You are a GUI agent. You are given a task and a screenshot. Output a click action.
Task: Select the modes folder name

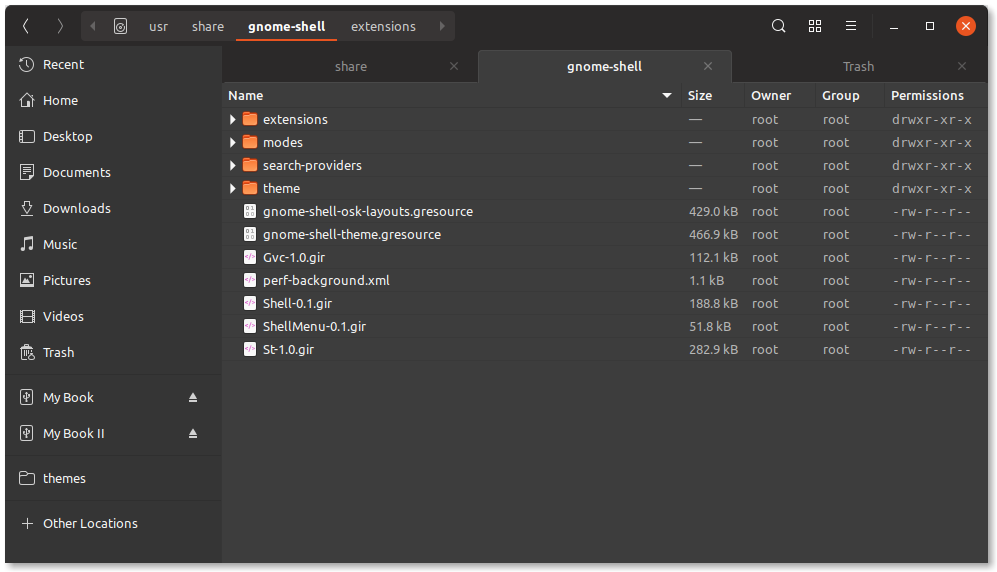(x=283, y=142)
